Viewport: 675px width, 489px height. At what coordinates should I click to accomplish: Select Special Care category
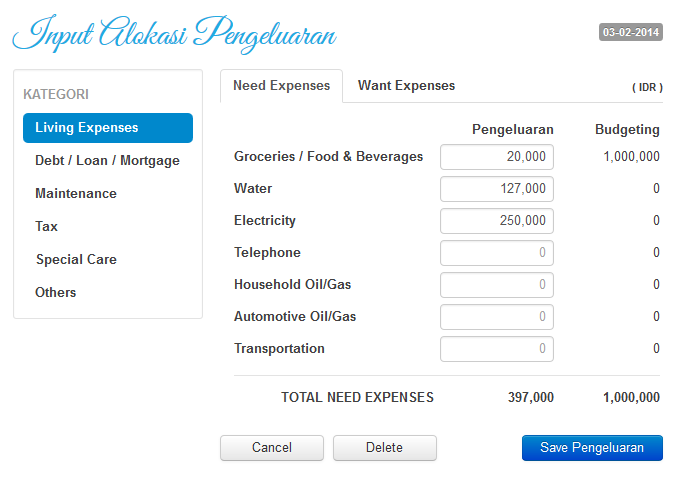pos(76,260)
